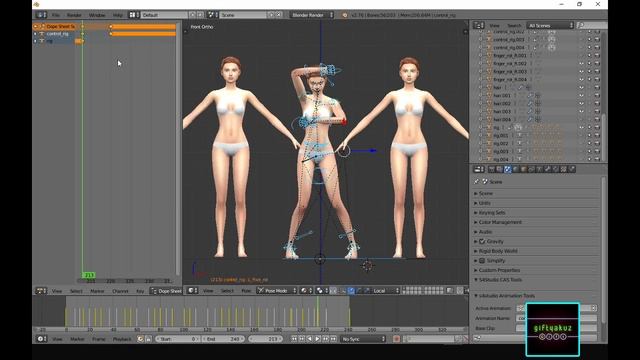Screen dimensions: 640x360
Task: Open timeline's Playback menu
Action: pos(122,339)
